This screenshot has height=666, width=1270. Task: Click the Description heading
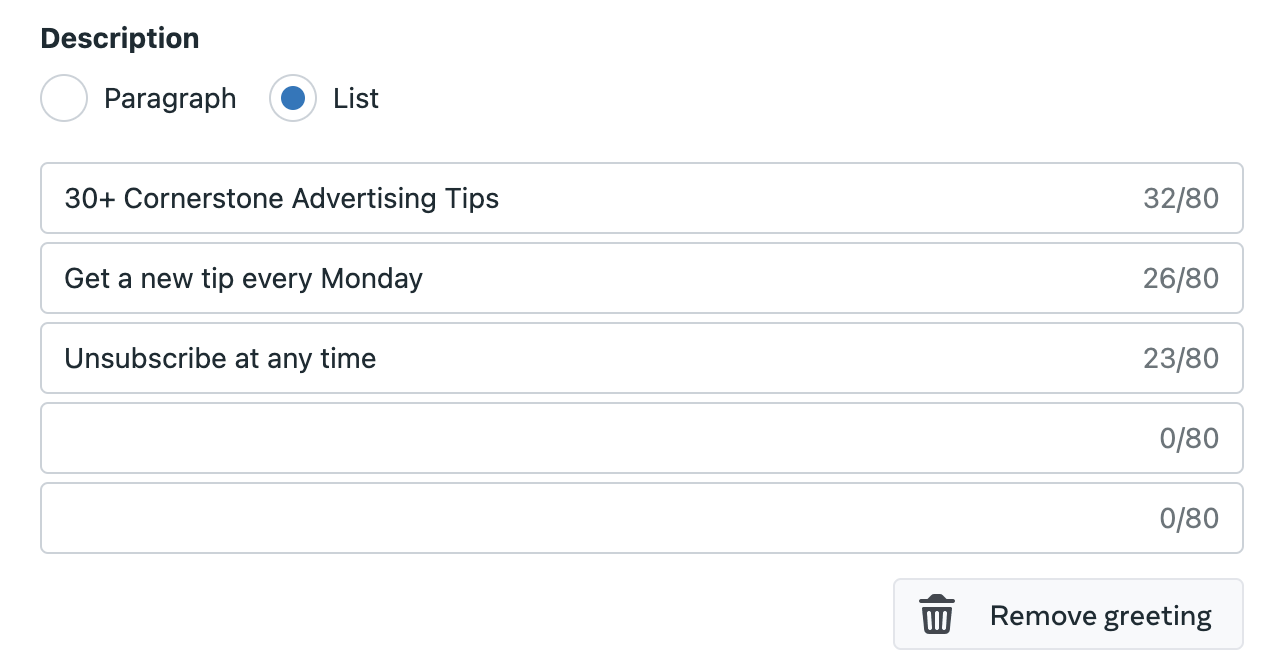pos(119,37)
